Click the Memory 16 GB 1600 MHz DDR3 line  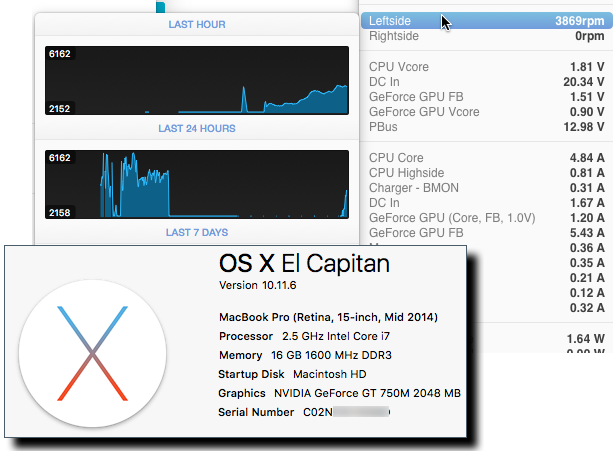point(305,355)
